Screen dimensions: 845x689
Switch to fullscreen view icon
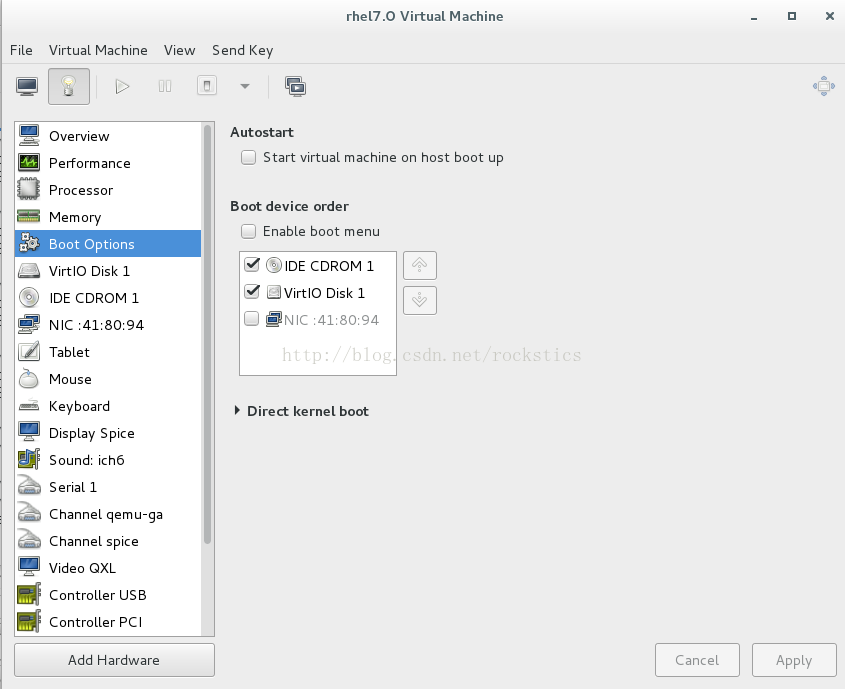pos(823,86)
